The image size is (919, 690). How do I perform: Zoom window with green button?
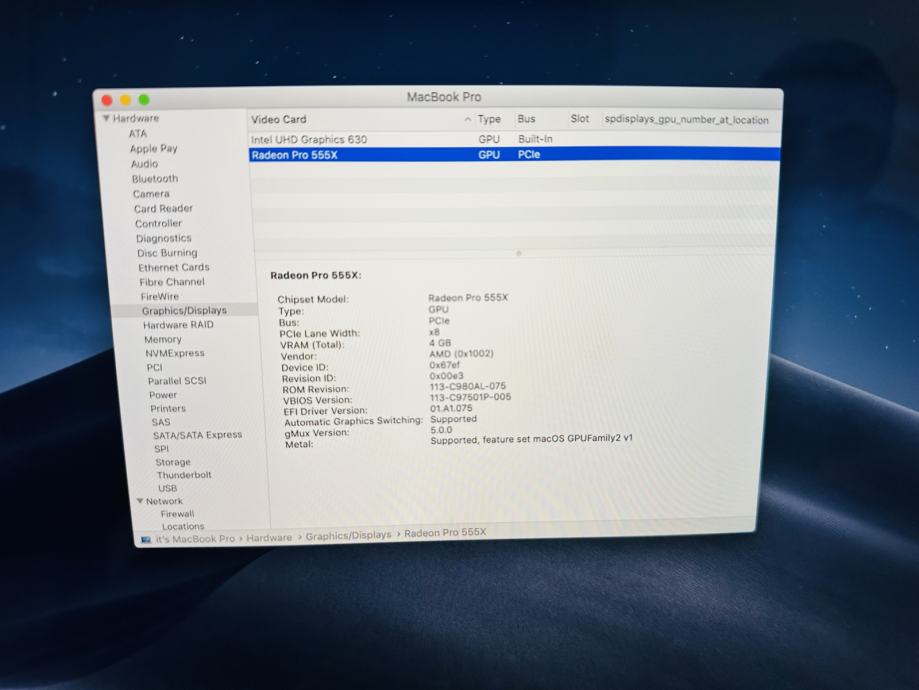coord(144,99)
